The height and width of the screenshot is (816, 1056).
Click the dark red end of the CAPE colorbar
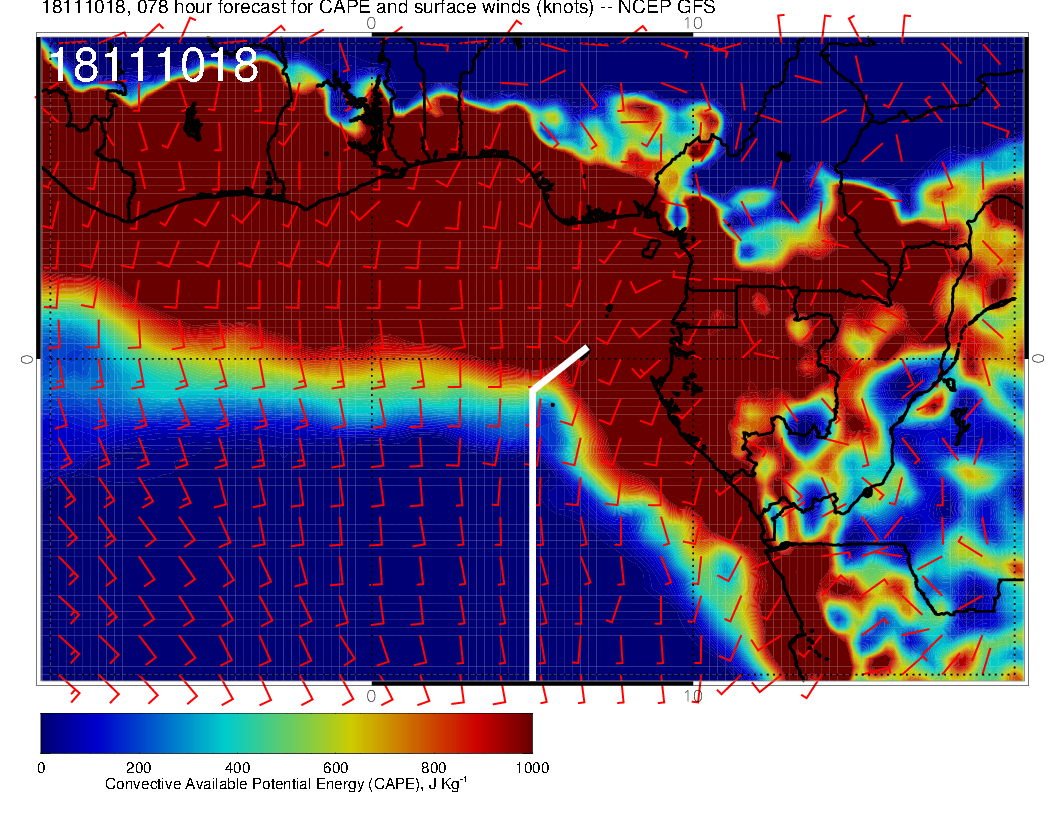click(x=522, y=732)
